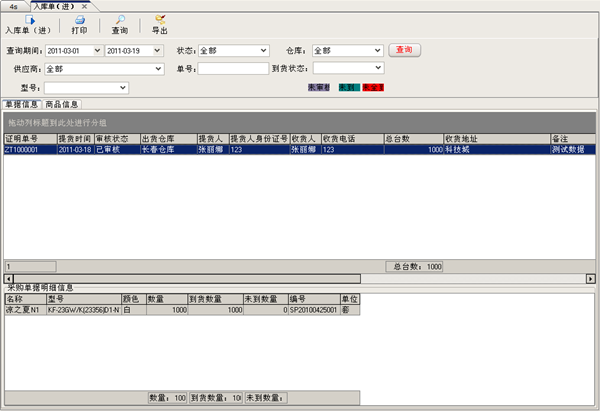This screenshot has height=411, width=600.
Task: Click the red status legend swatch
Action: (374, 88)
